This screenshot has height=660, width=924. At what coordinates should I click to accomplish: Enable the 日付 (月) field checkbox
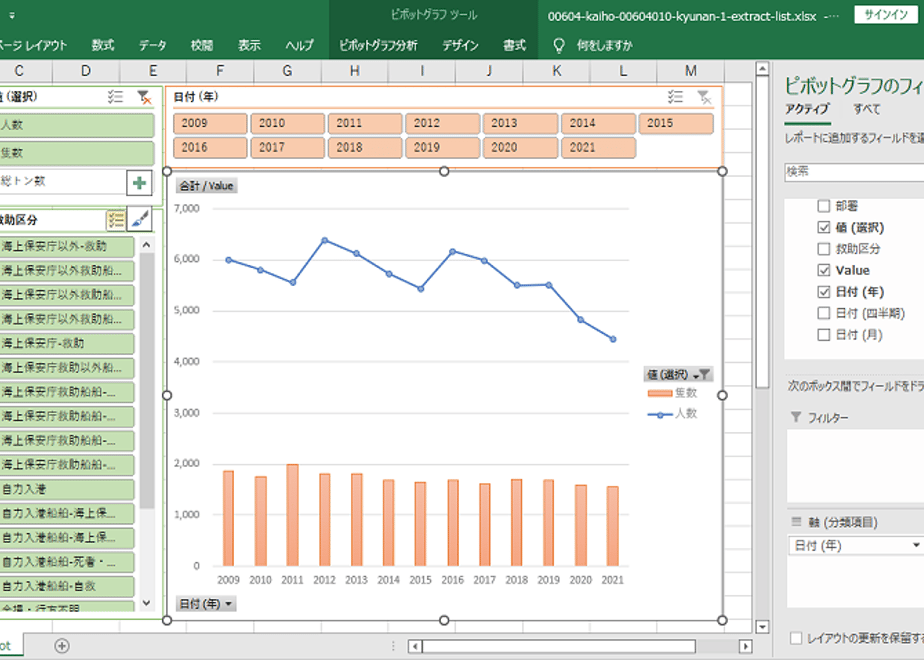[824, 335]
